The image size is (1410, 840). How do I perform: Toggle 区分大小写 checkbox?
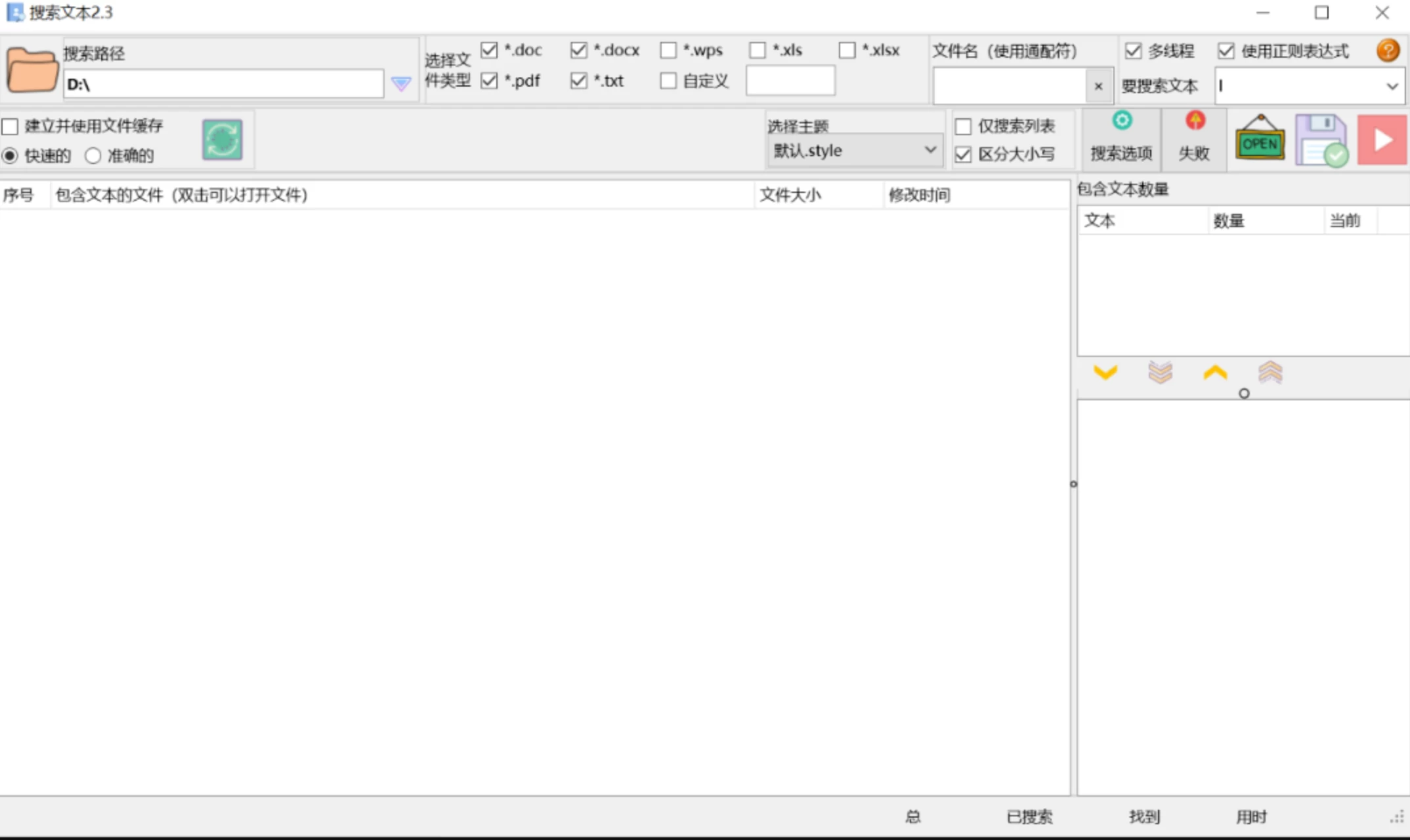tap(963, 154)
